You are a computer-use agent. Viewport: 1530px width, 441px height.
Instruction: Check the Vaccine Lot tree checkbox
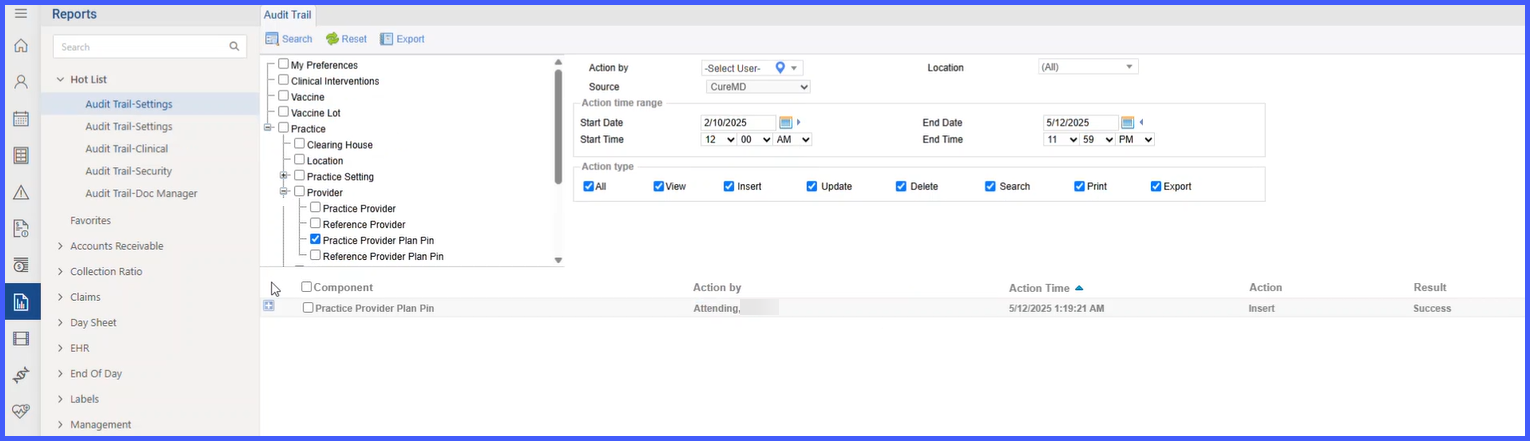pyautogui.click(x=284, y=112)
